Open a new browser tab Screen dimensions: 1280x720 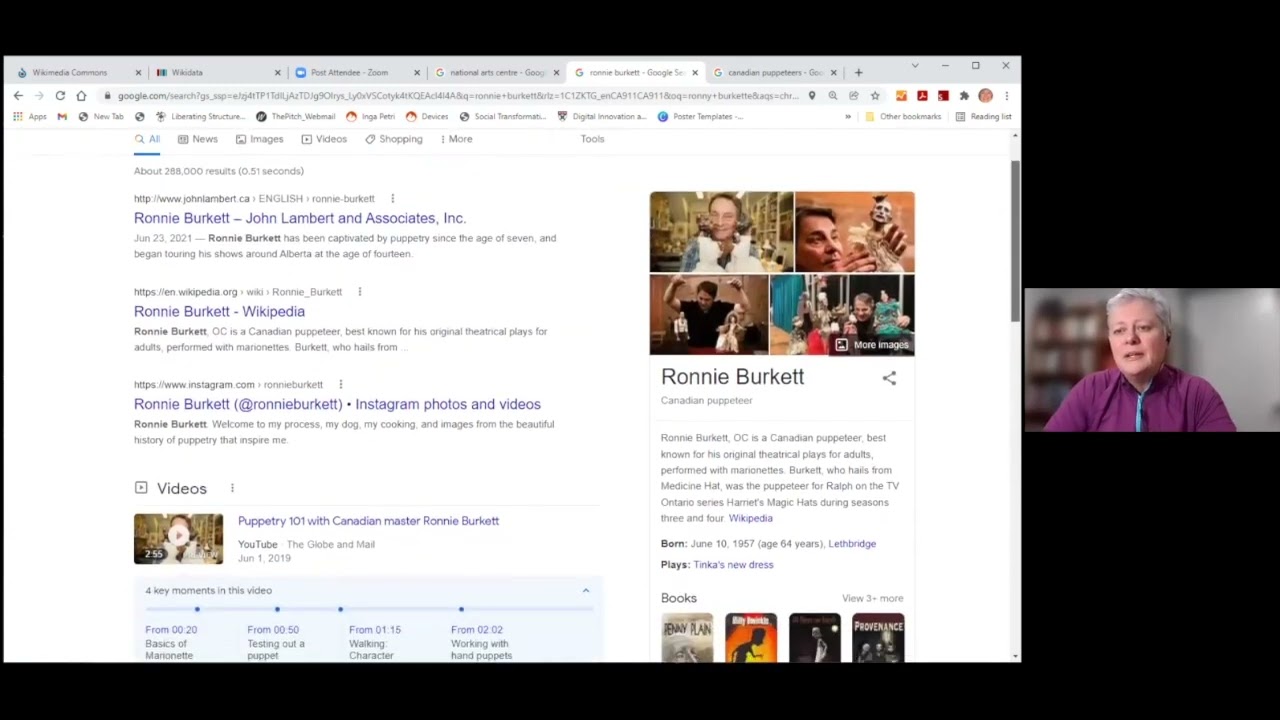click(x=858, y=73)
